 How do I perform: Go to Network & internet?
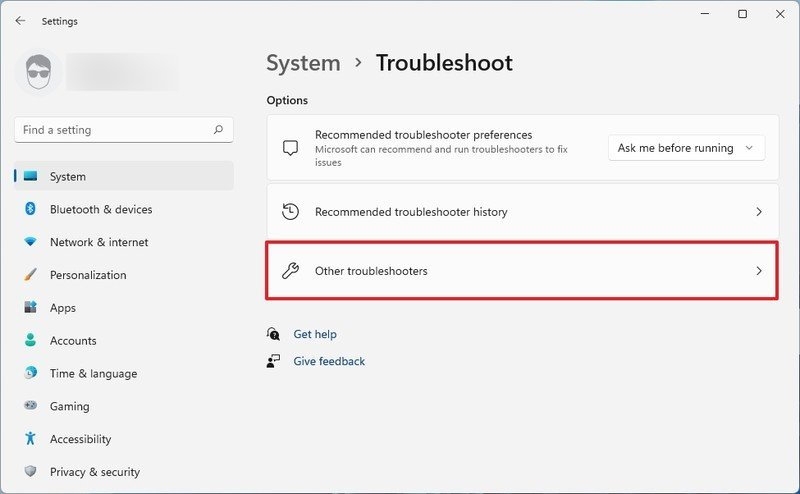click(124, 242)
